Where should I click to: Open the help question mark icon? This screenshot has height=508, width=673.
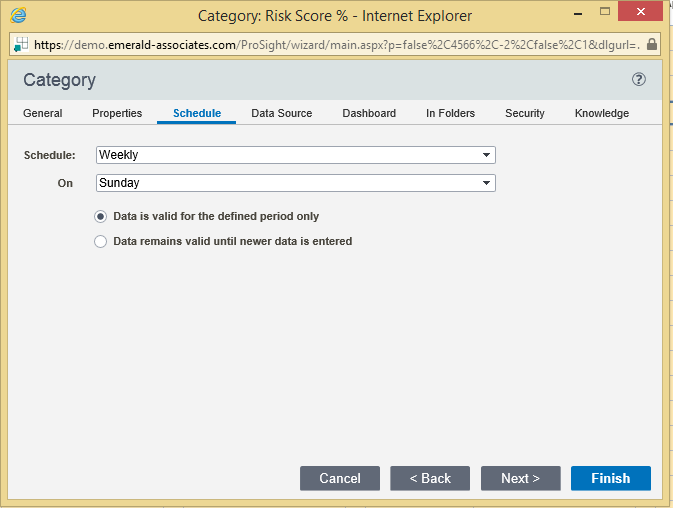click(638, 79)
